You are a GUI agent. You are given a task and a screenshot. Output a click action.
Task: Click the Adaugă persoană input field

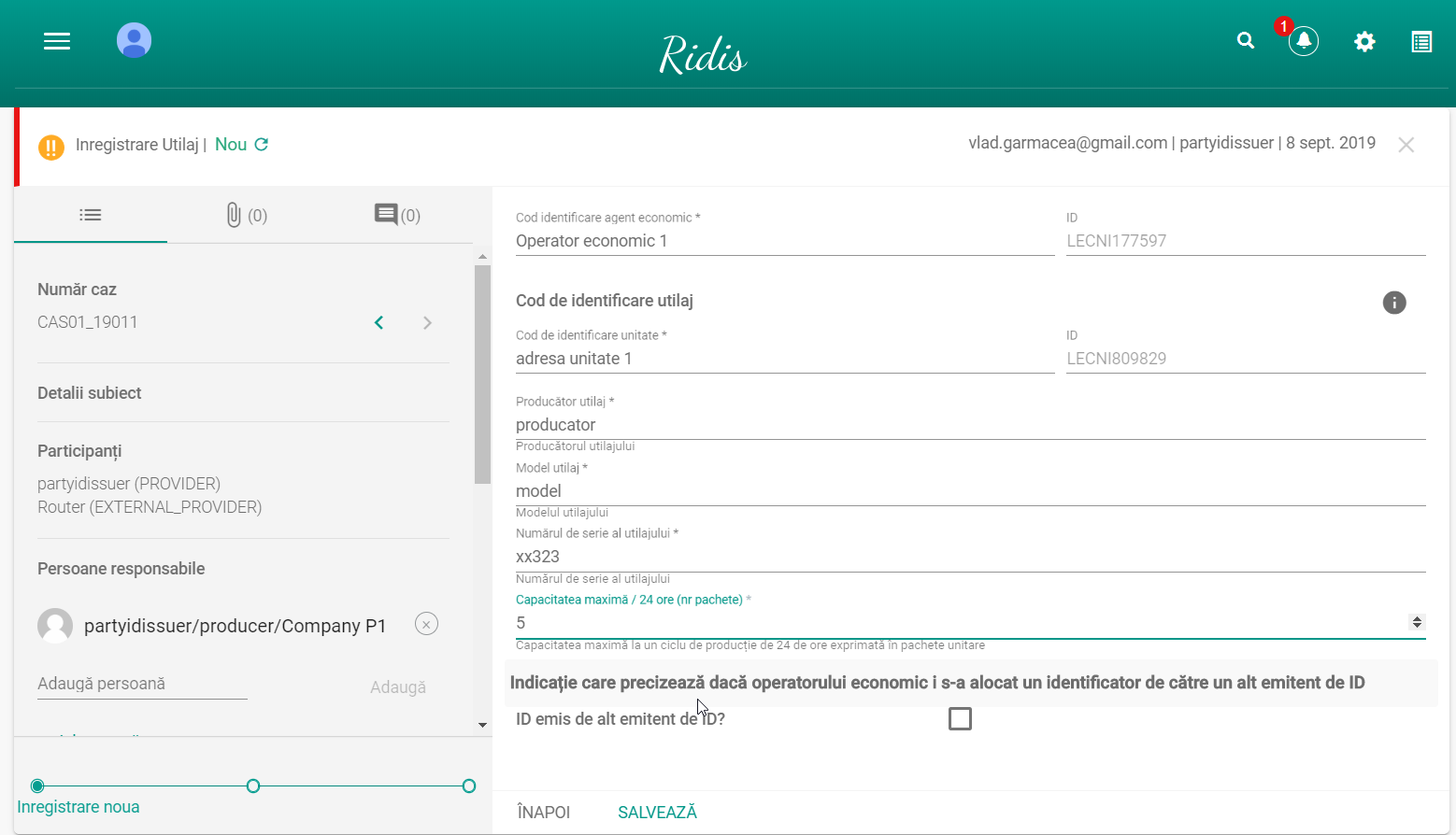[x=142, y=684]
